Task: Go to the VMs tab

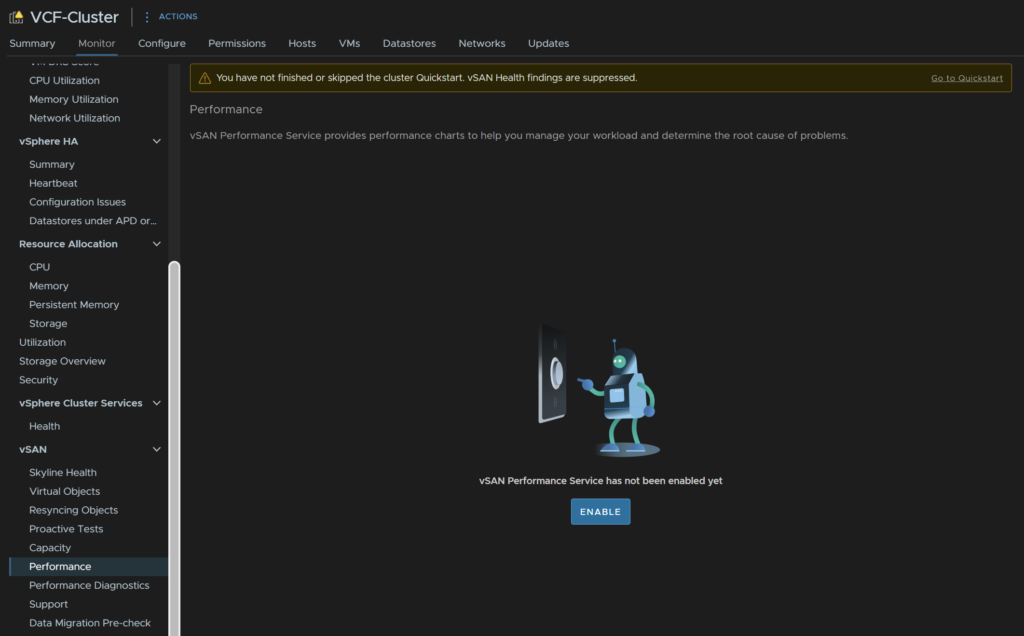Action: click(x=349, y=43)
